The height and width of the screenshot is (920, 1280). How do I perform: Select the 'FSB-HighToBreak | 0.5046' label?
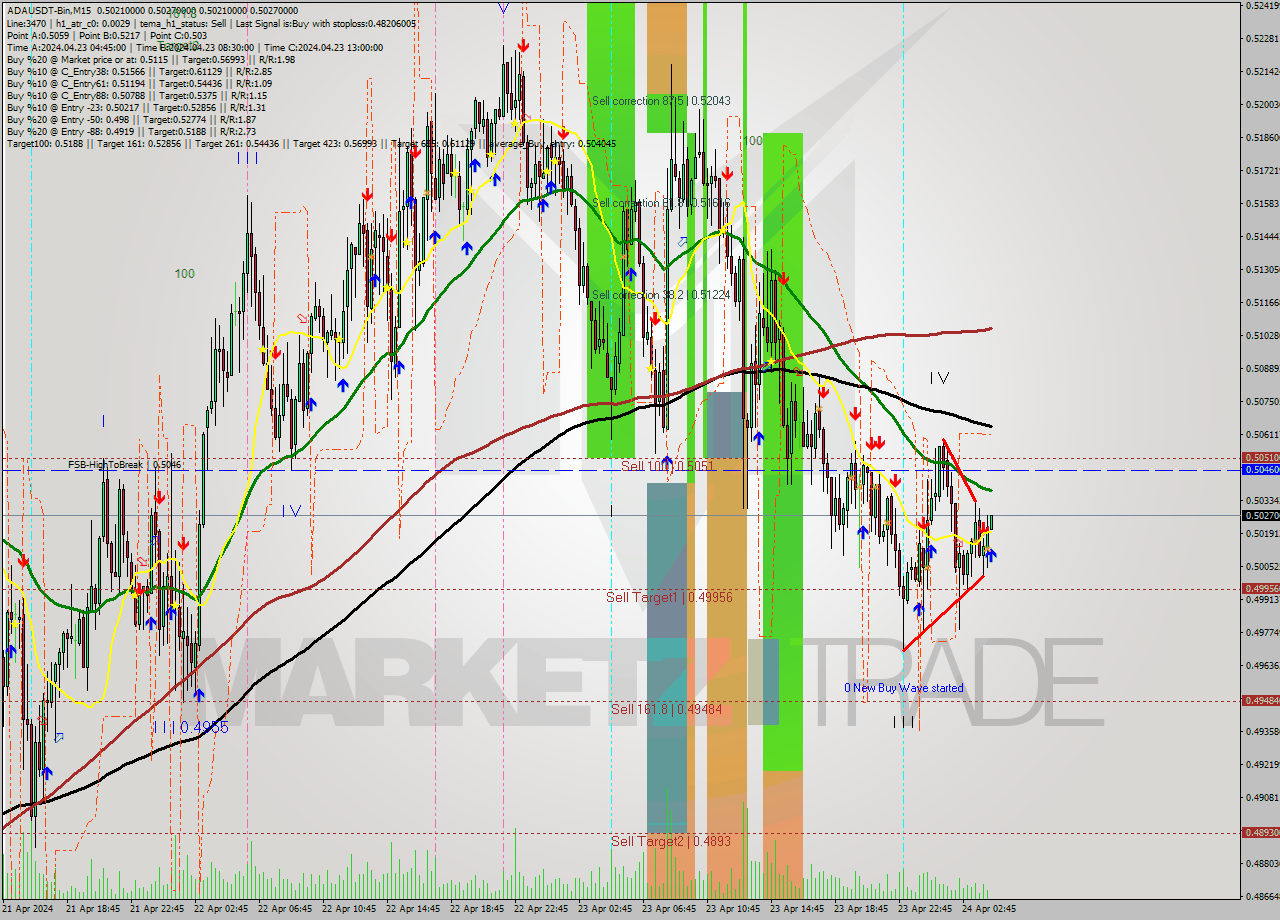click(x=125, y=465)
